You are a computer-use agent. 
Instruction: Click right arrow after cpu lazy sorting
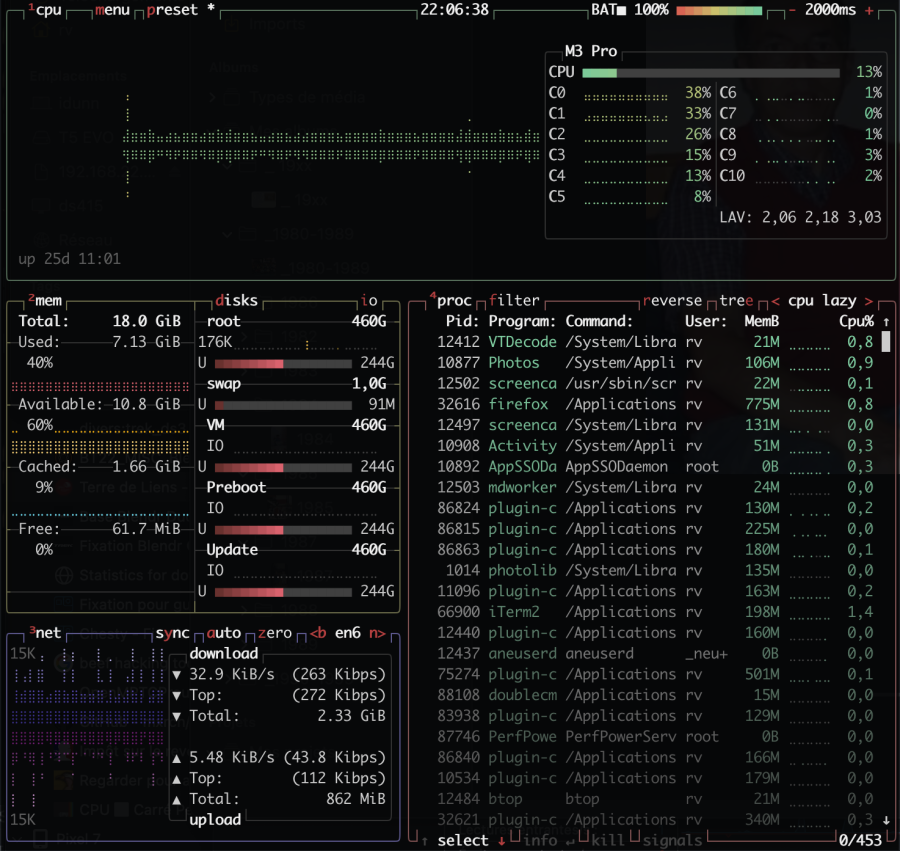point(868,300)
